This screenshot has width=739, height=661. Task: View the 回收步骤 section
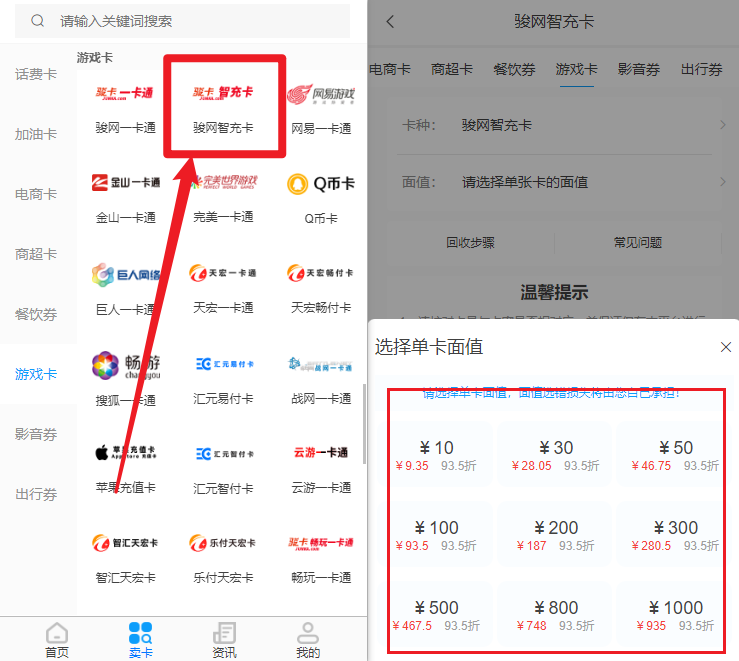coord(470,243)
